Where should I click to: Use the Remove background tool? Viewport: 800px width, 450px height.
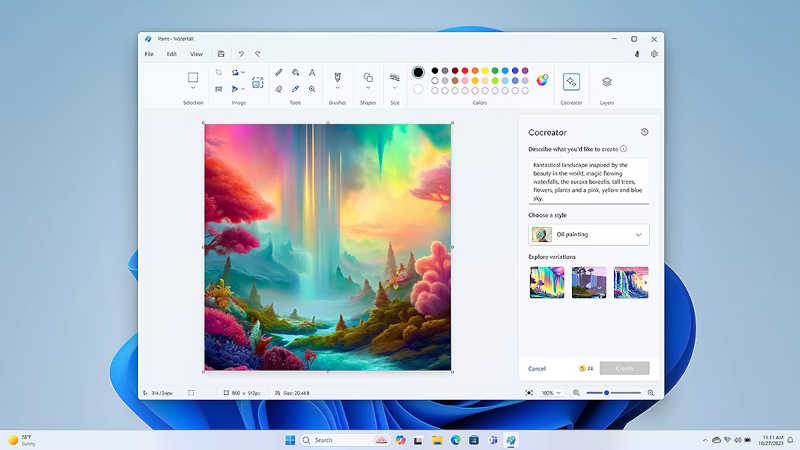click(258, 82)
